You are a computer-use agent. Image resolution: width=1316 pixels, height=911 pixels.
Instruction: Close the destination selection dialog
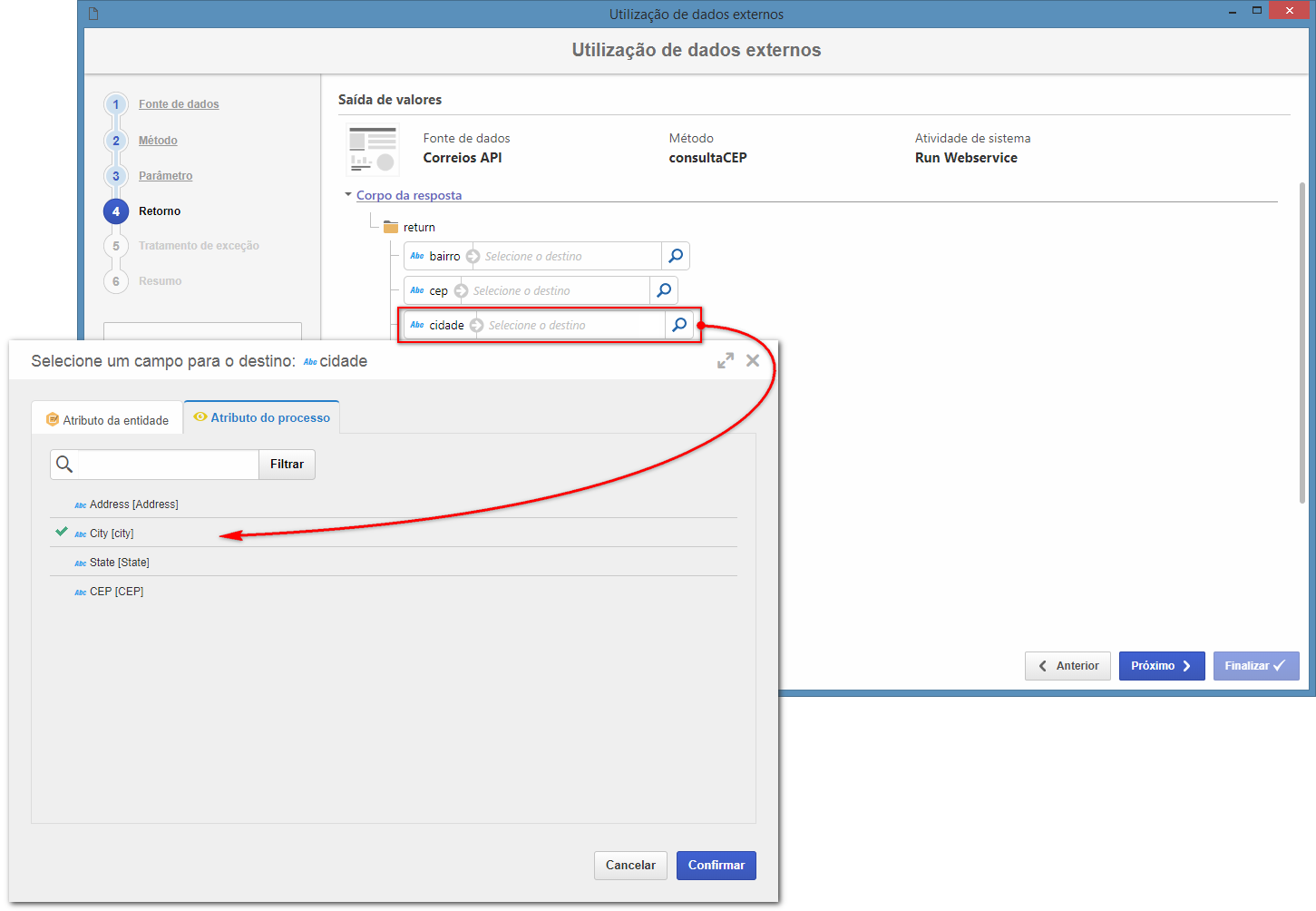click(753, 360)
